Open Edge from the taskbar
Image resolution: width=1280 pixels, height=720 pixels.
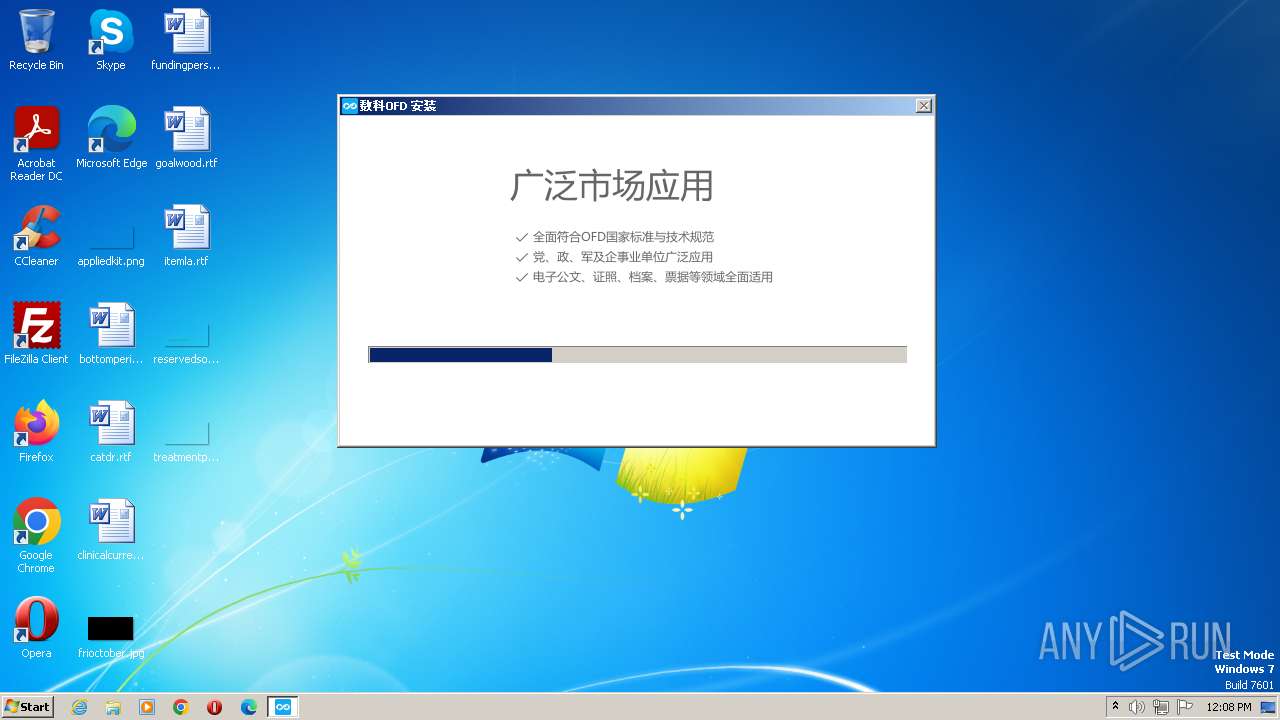(249, 707)
